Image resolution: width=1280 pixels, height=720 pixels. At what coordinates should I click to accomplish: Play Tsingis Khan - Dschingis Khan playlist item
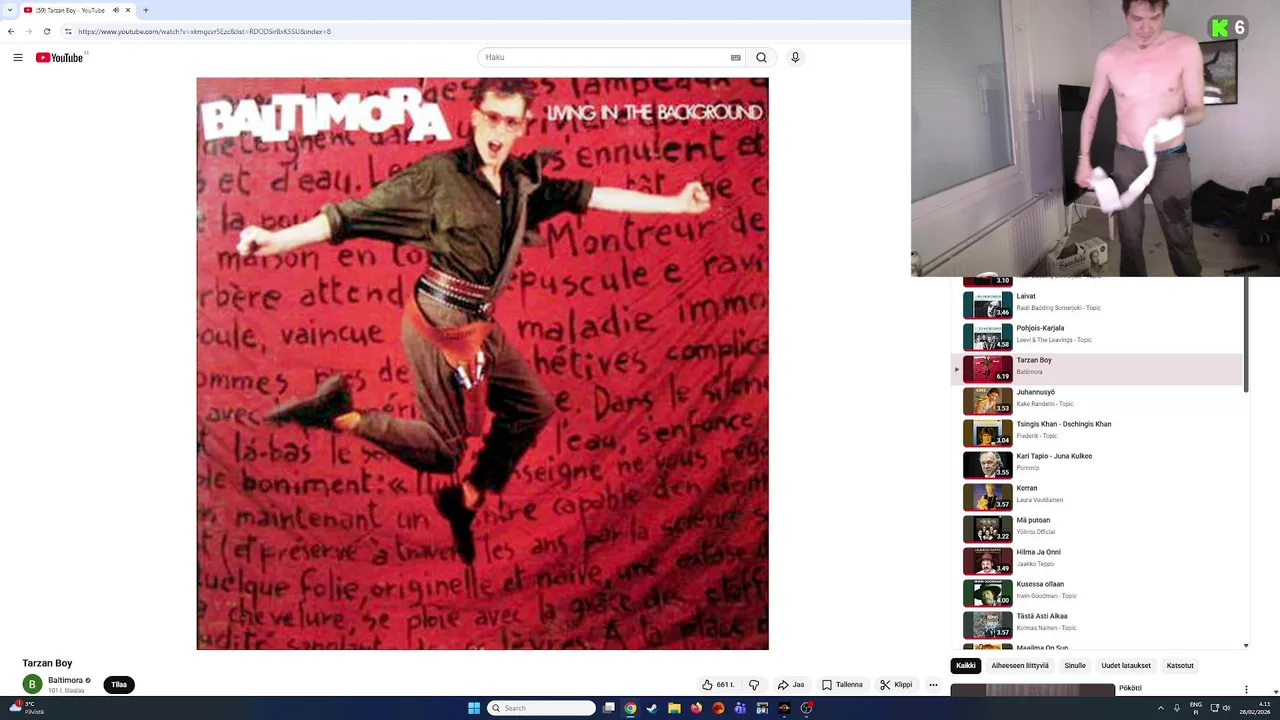[x=1096, y=432]
